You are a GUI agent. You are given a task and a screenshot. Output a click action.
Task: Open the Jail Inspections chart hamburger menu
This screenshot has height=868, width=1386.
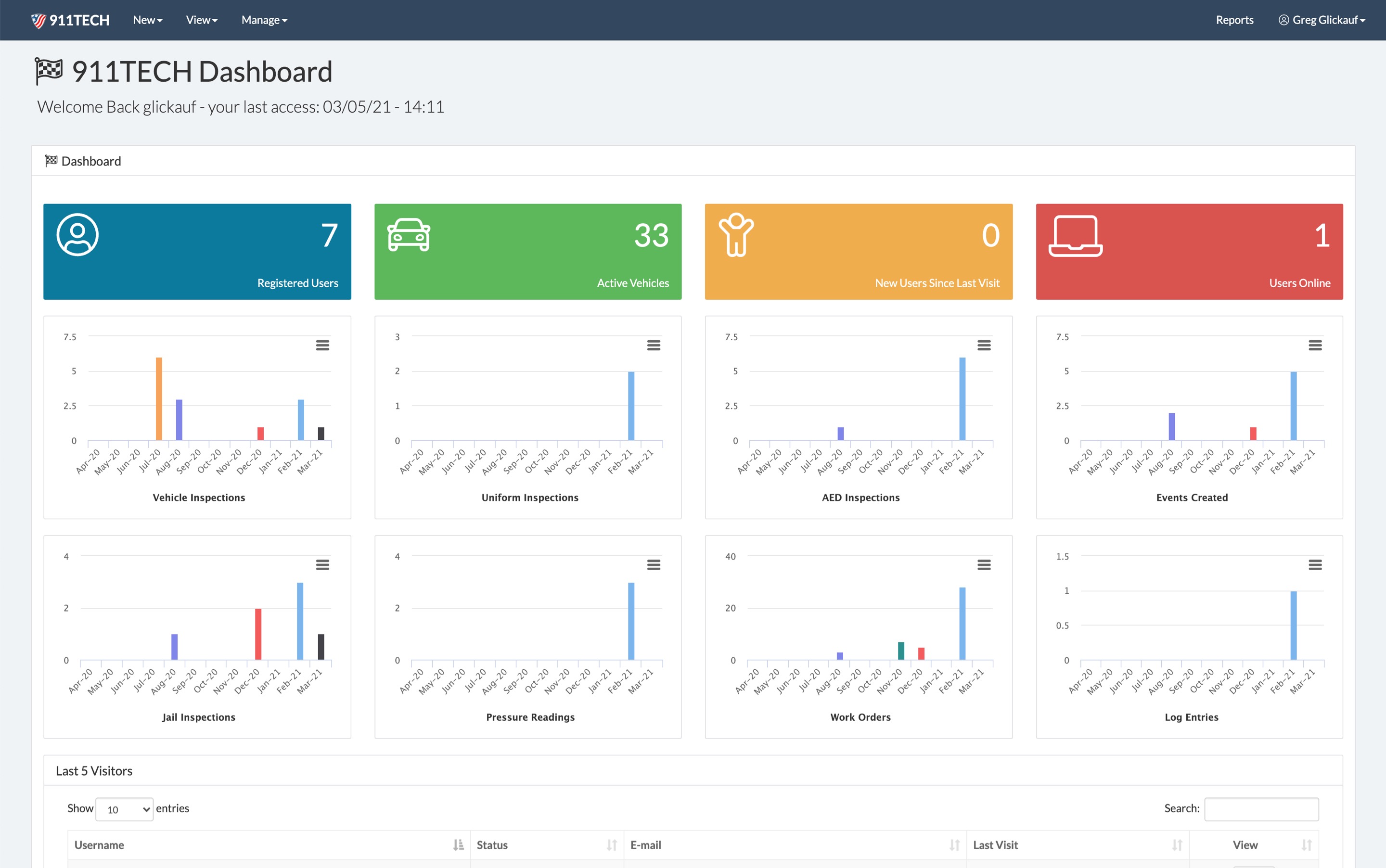(x=322, y=565)
